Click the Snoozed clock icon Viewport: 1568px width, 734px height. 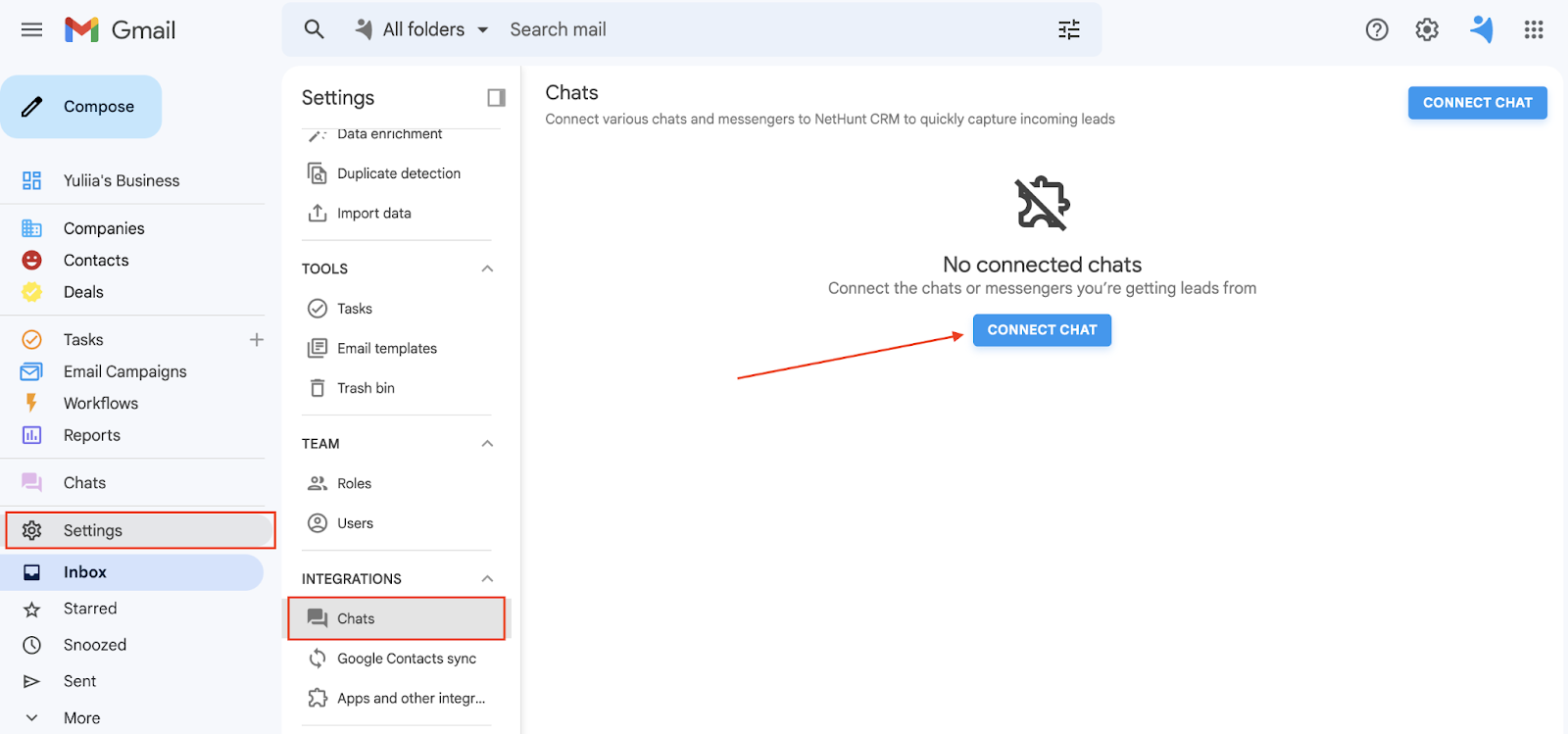click(x=31, y=645)
